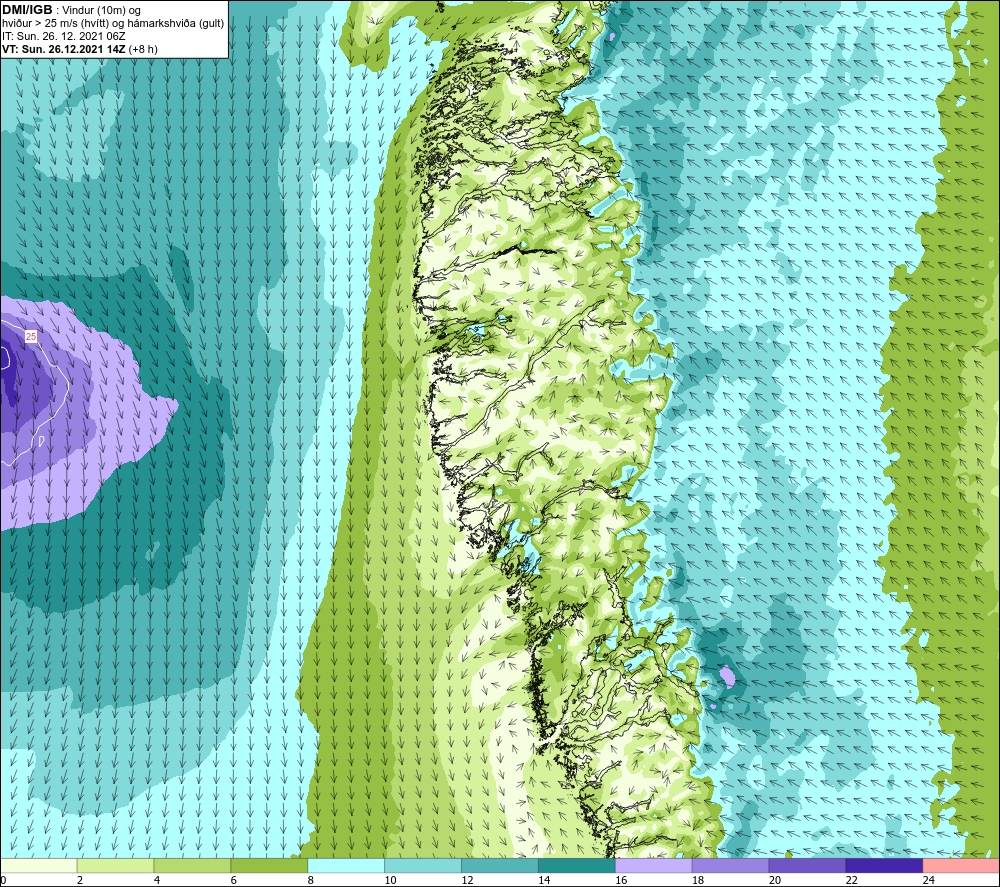Screen dimensions: 1000x887
Task: Click legend scale value 6
Action: tap(233, 880)
